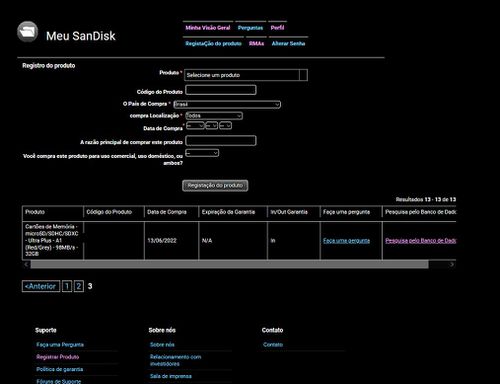The image size is (500, 384).
Task: Switch to the Perfil tab
Action: click(277, 28)
